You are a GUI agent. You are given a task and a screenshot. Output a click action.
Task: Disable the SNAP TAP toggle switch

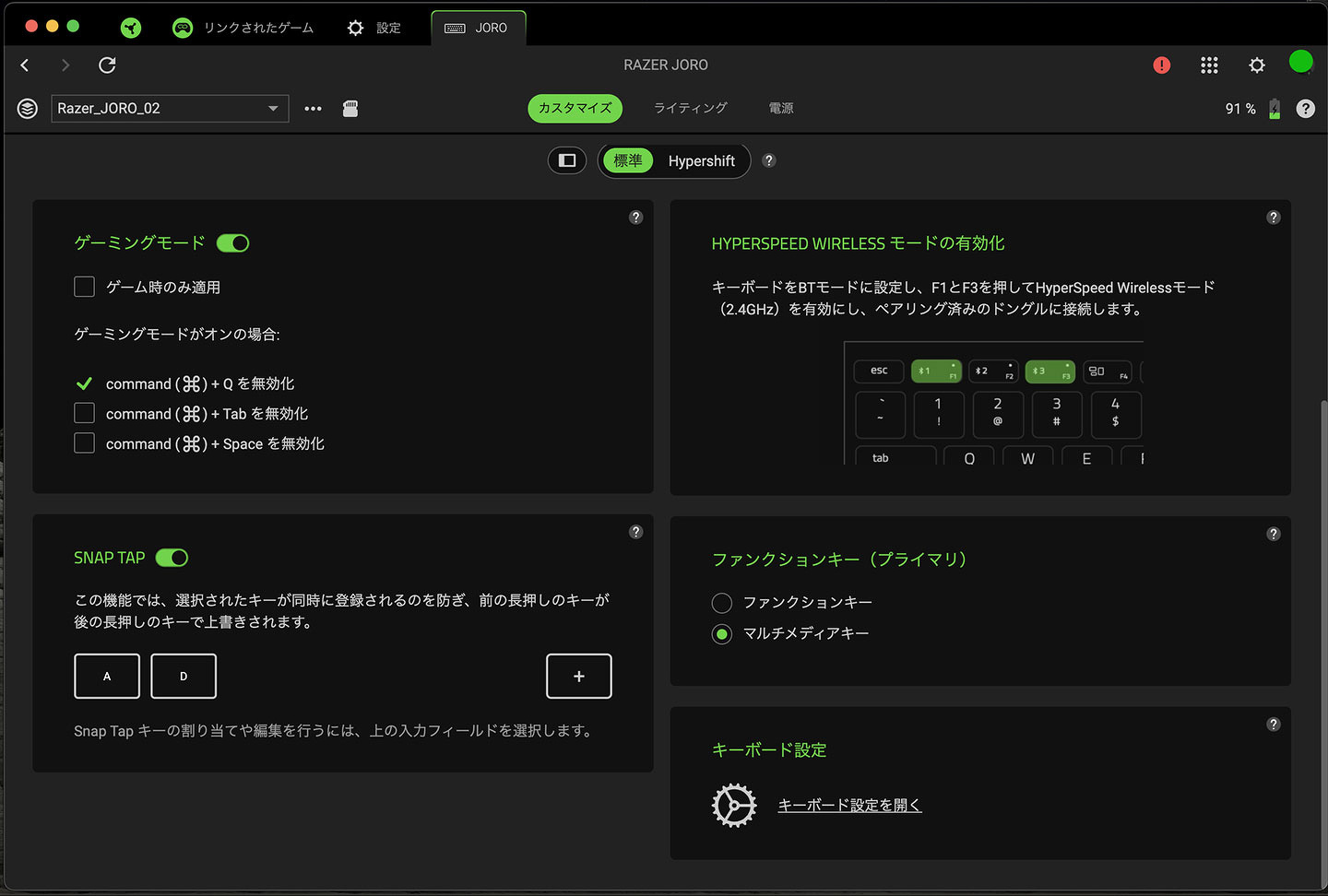[172, 558]
